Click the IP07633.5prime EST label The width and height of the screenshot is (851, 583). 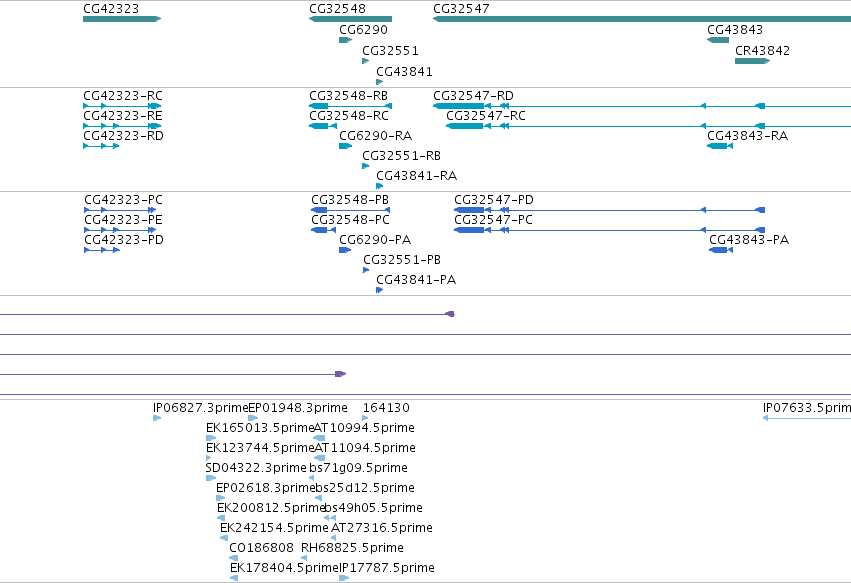[x=806, y=408]
